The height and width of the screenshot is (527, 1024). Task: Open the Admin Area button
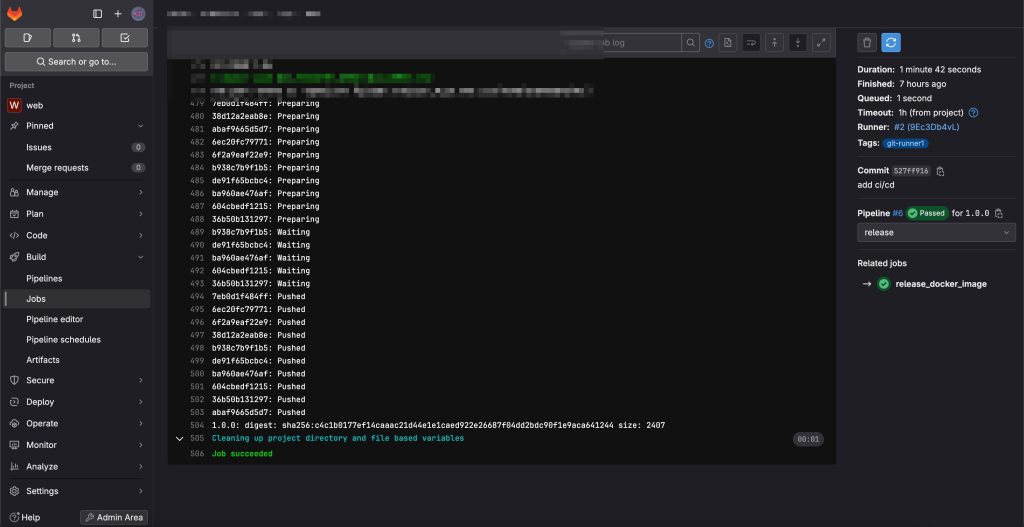[x=114, y=517]
